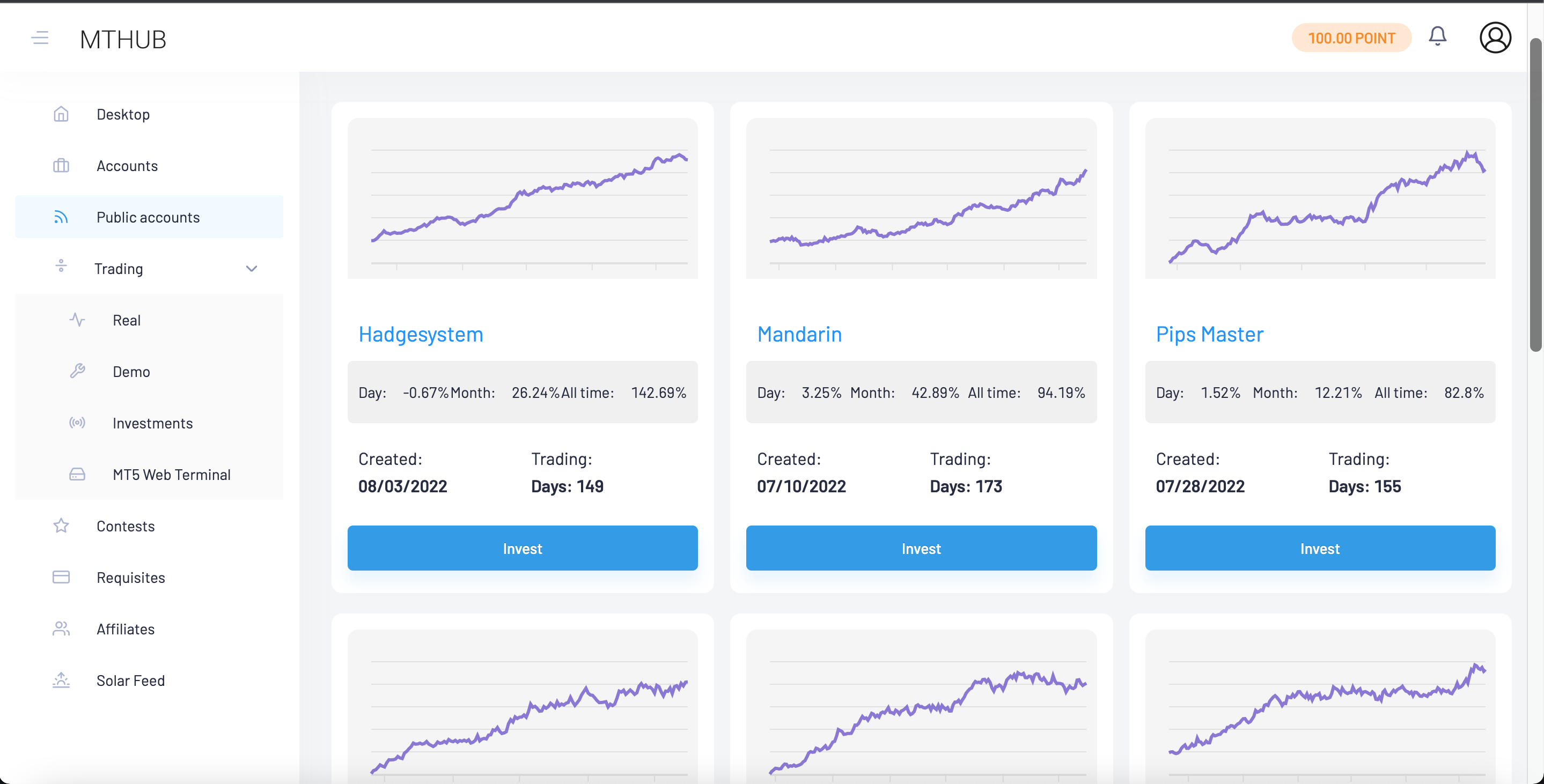1544x784 pixels.
Task: Click the 100.00 POINT balance pill
Action: point(1351,37)
